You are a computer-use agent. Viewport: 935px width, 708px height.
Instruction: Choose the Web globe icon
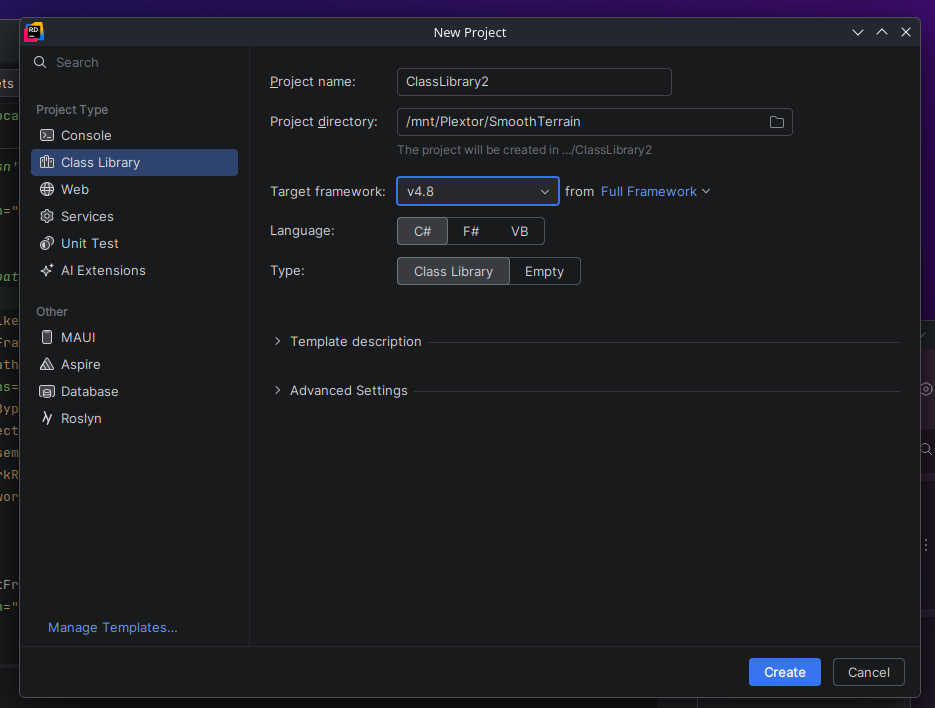point(46,189)
